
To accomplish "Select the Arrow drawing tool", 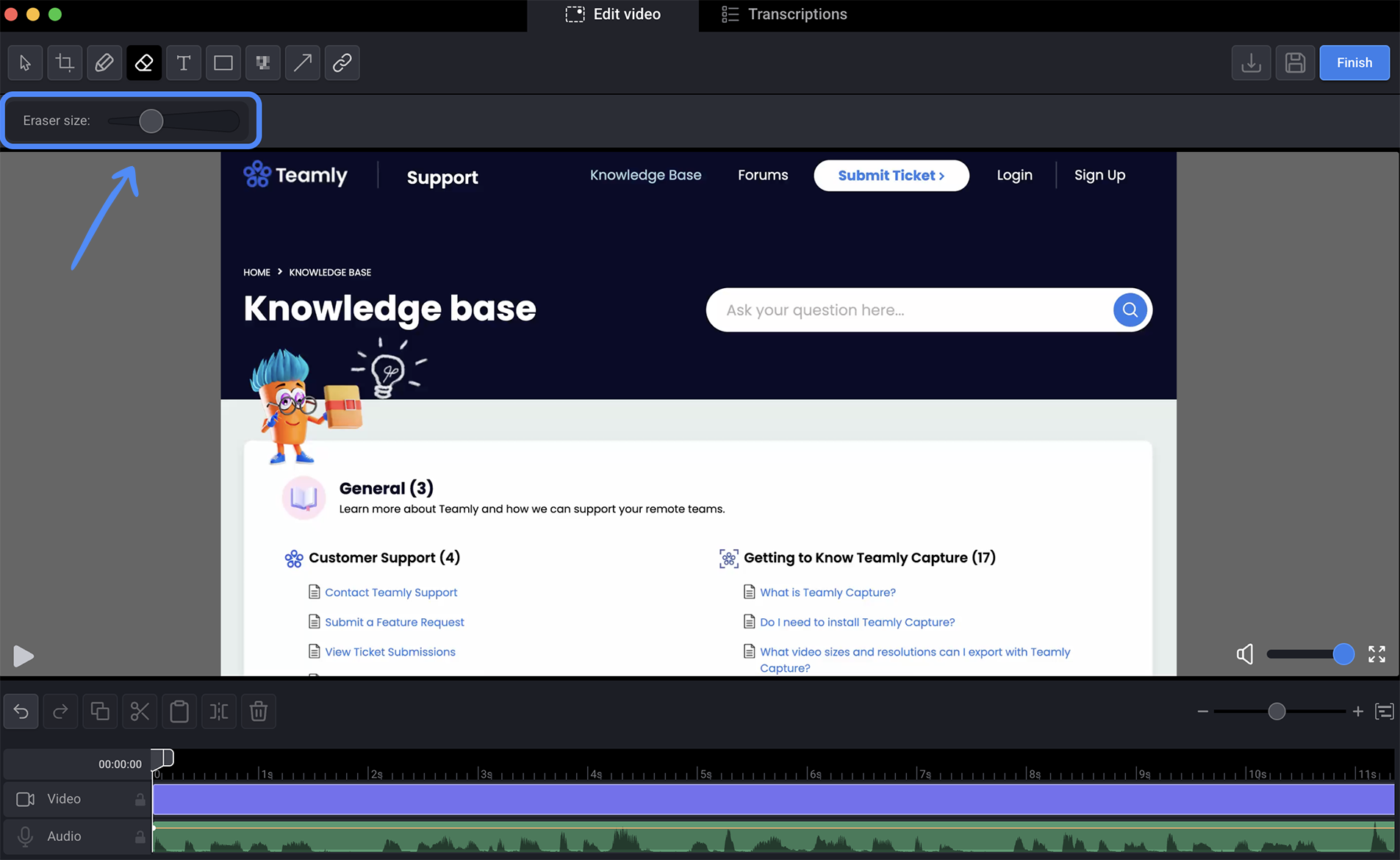I will click(303, 62).
